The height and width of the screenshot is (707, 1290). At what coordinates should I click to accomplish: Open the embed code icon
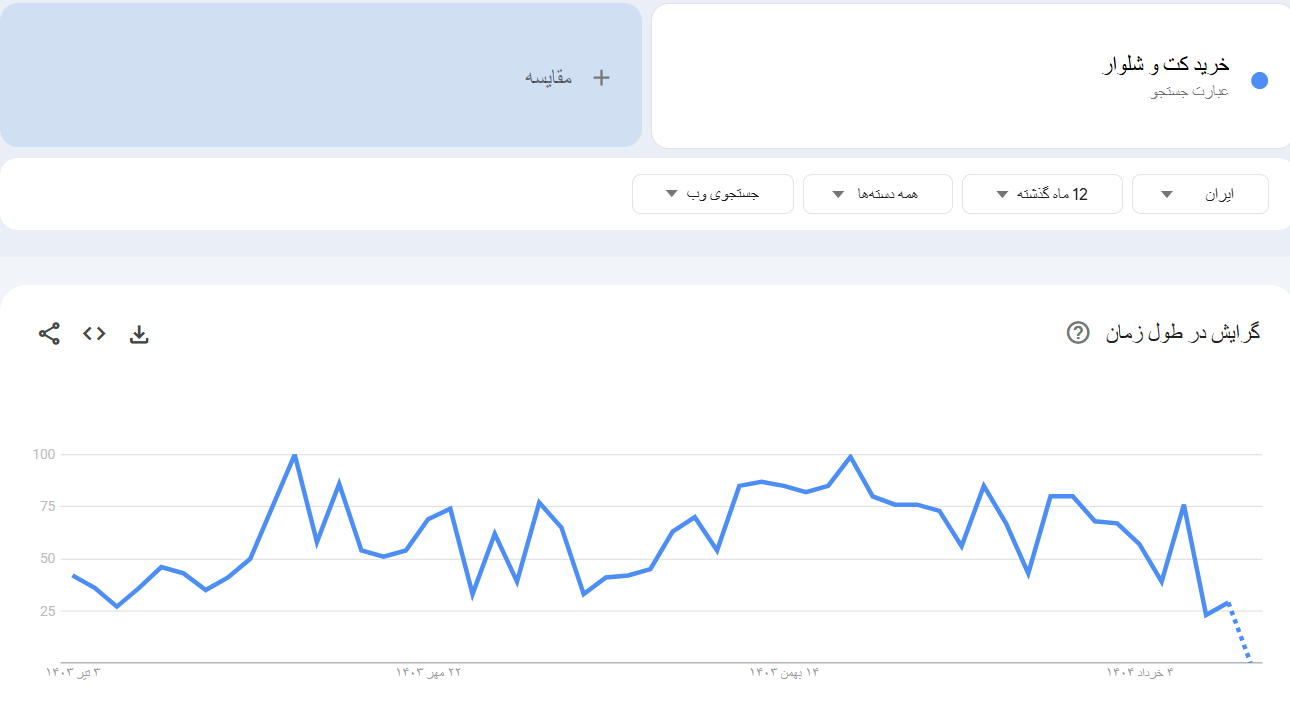pos(94,334)
